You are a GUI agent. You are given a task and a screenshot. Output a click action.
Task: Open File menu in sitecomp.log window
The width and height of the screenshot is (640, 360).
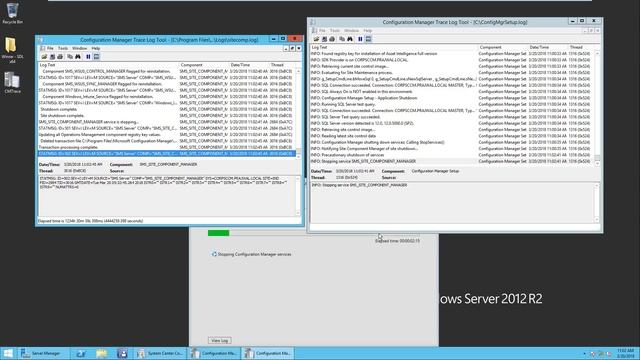[50, 48]
